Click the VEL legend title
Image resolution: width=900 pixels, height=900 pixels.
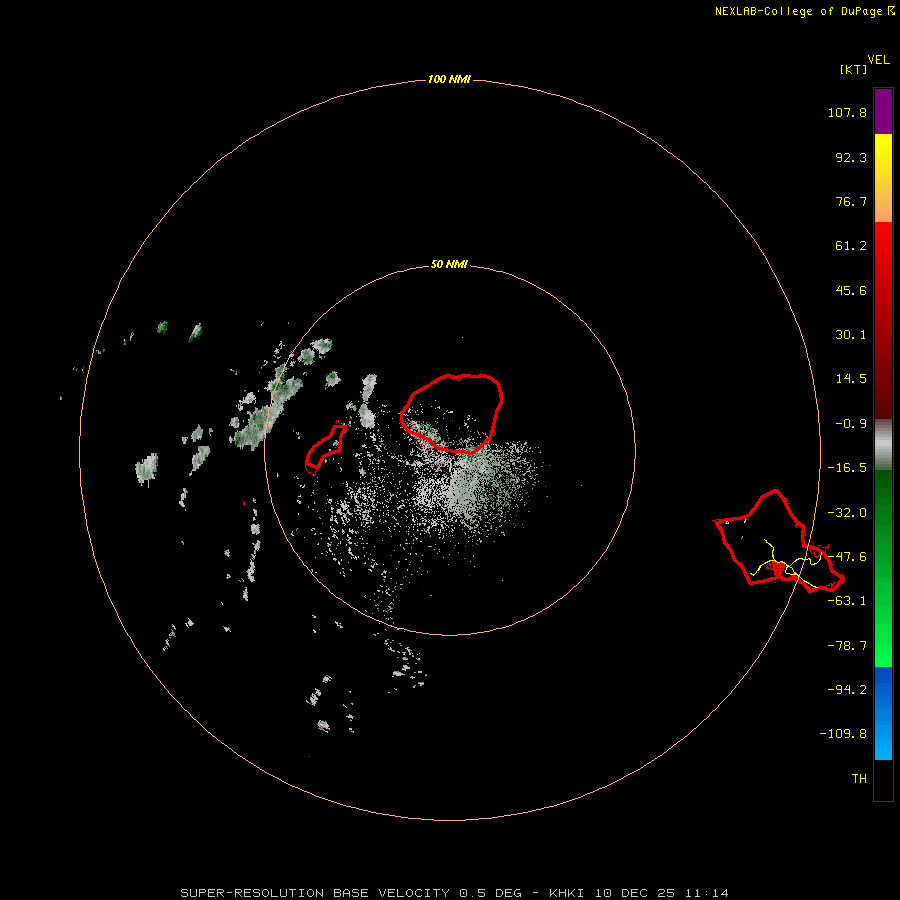(879, 60)
